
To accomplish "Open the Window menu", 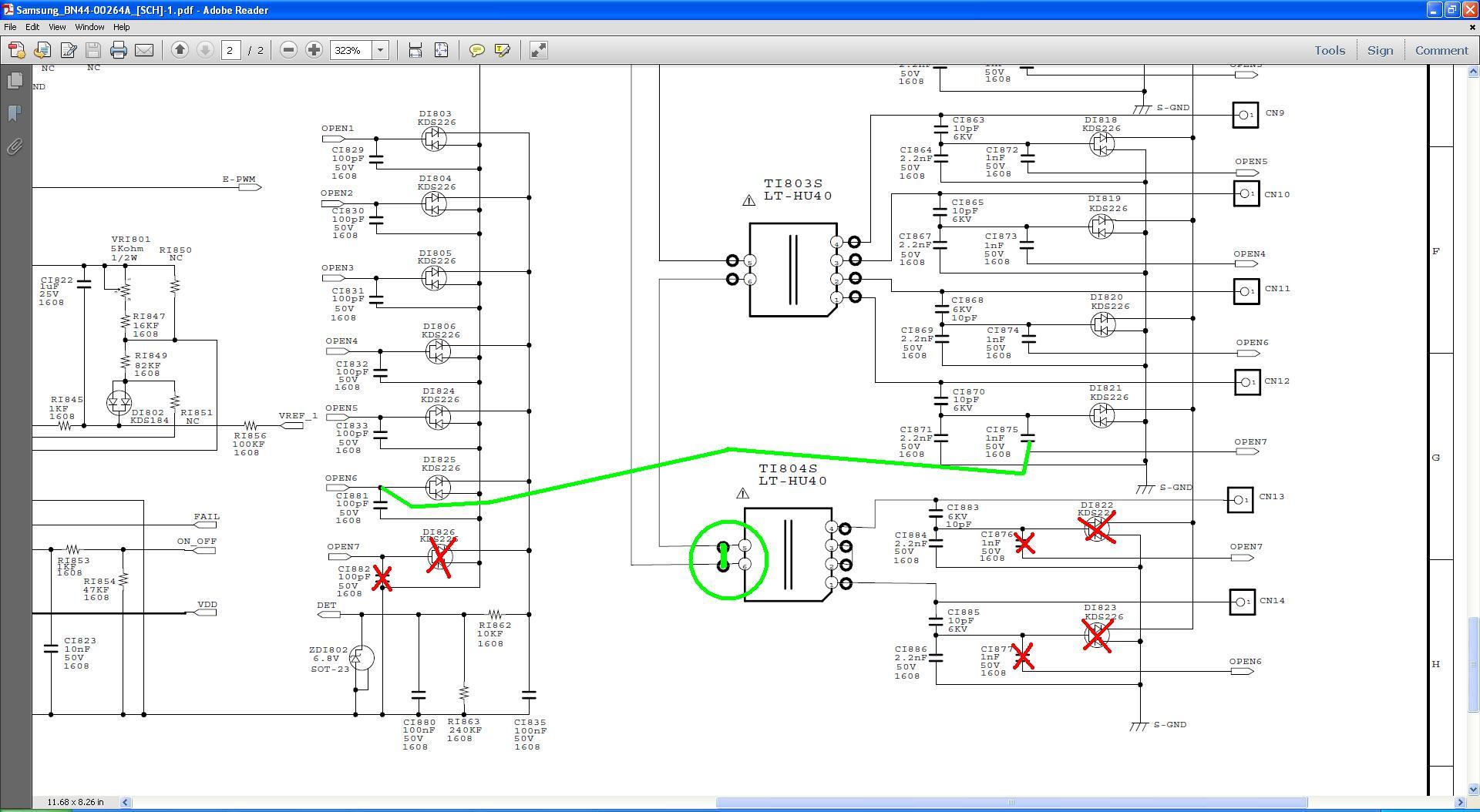I will pos(89,27).
